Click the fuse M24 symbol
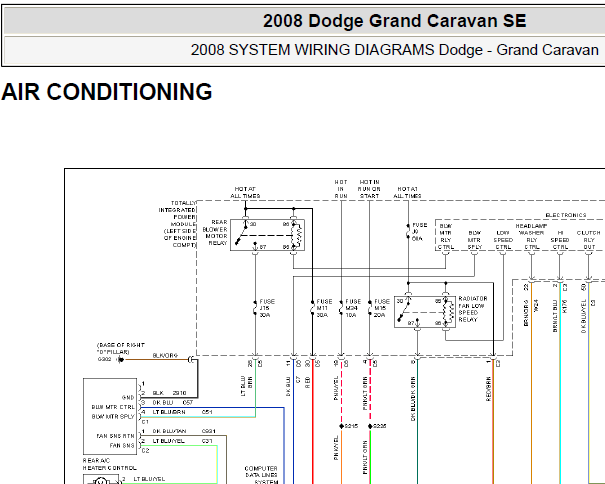This screenshot has width=605, height=484. click(341, 308)
